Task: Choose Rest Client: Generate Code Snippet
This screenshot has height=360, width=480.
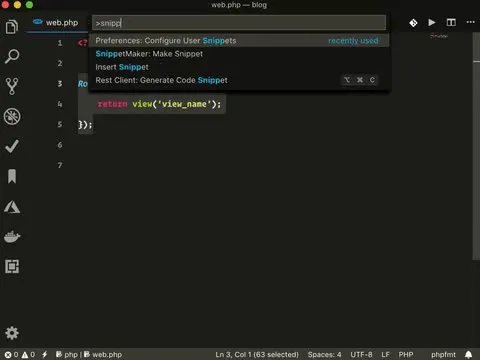Action: click(x=239, y=80)
